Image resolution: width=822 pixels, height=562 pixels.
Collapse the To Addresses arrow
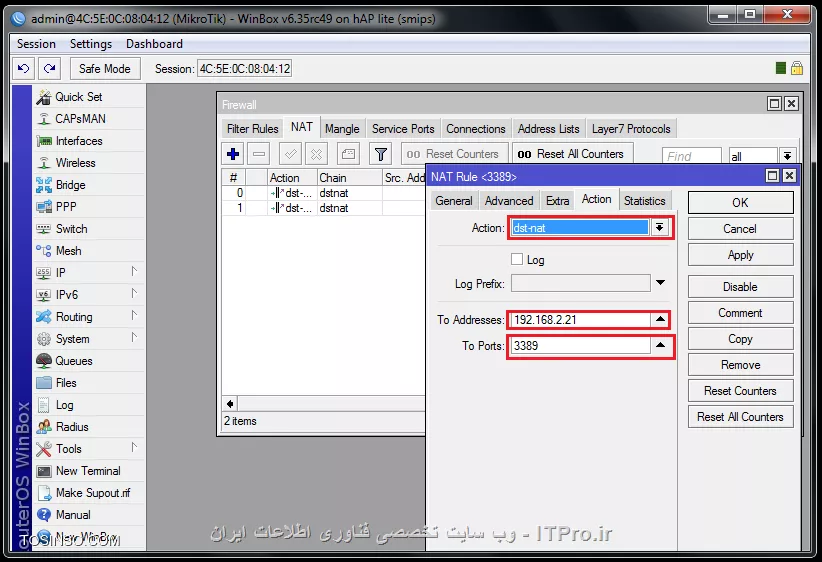(661, 319)
